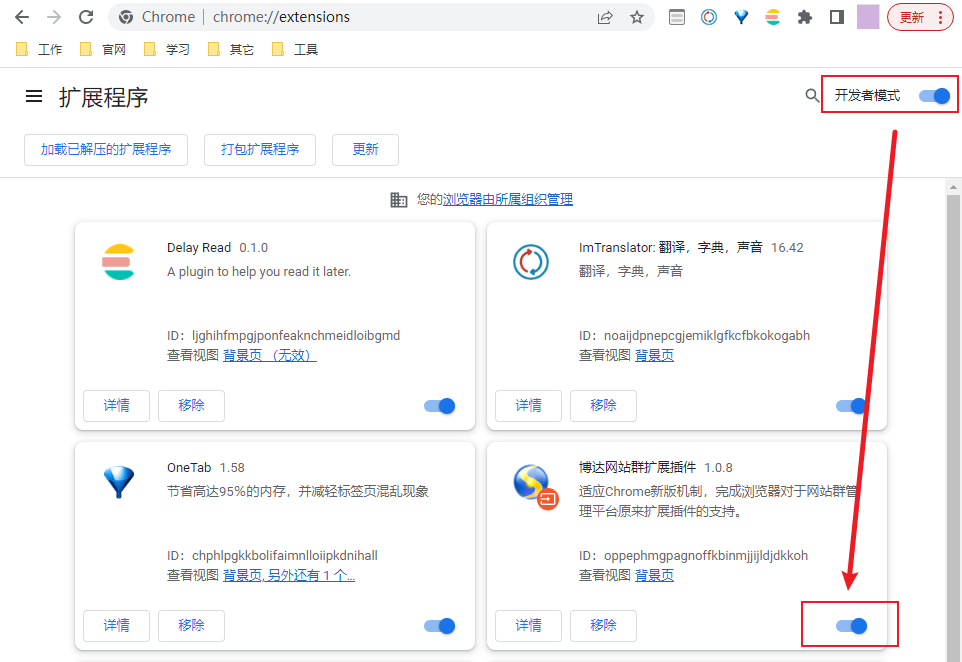Click the ImTranslator extension logo
This screenshot has width=962, height=662.
click(531, 262)
